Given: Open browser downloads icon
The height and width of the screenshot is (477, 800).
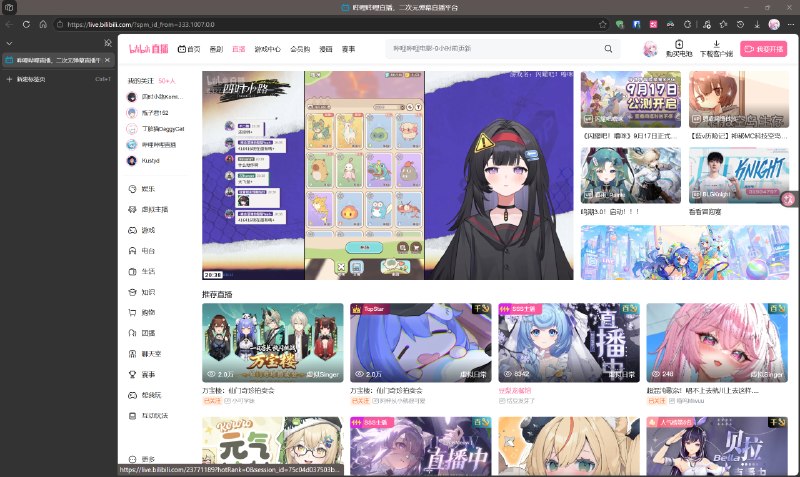Looking at the screenshot, I should (757, 24).
